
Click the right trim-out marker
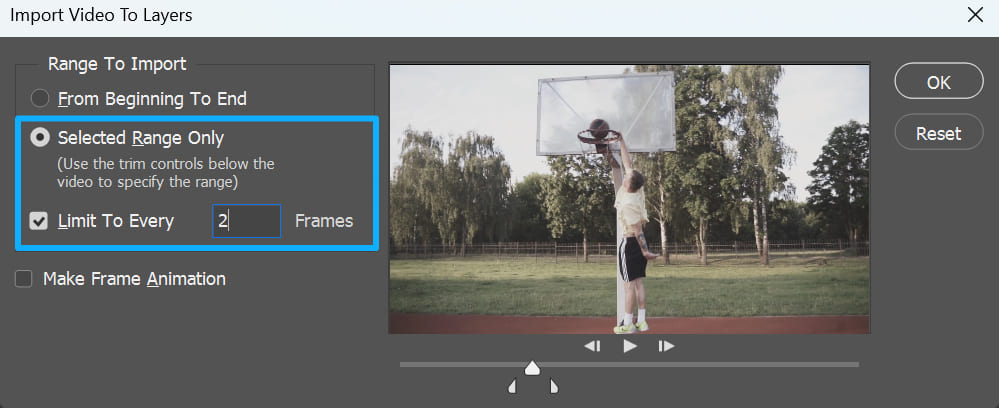554,386
